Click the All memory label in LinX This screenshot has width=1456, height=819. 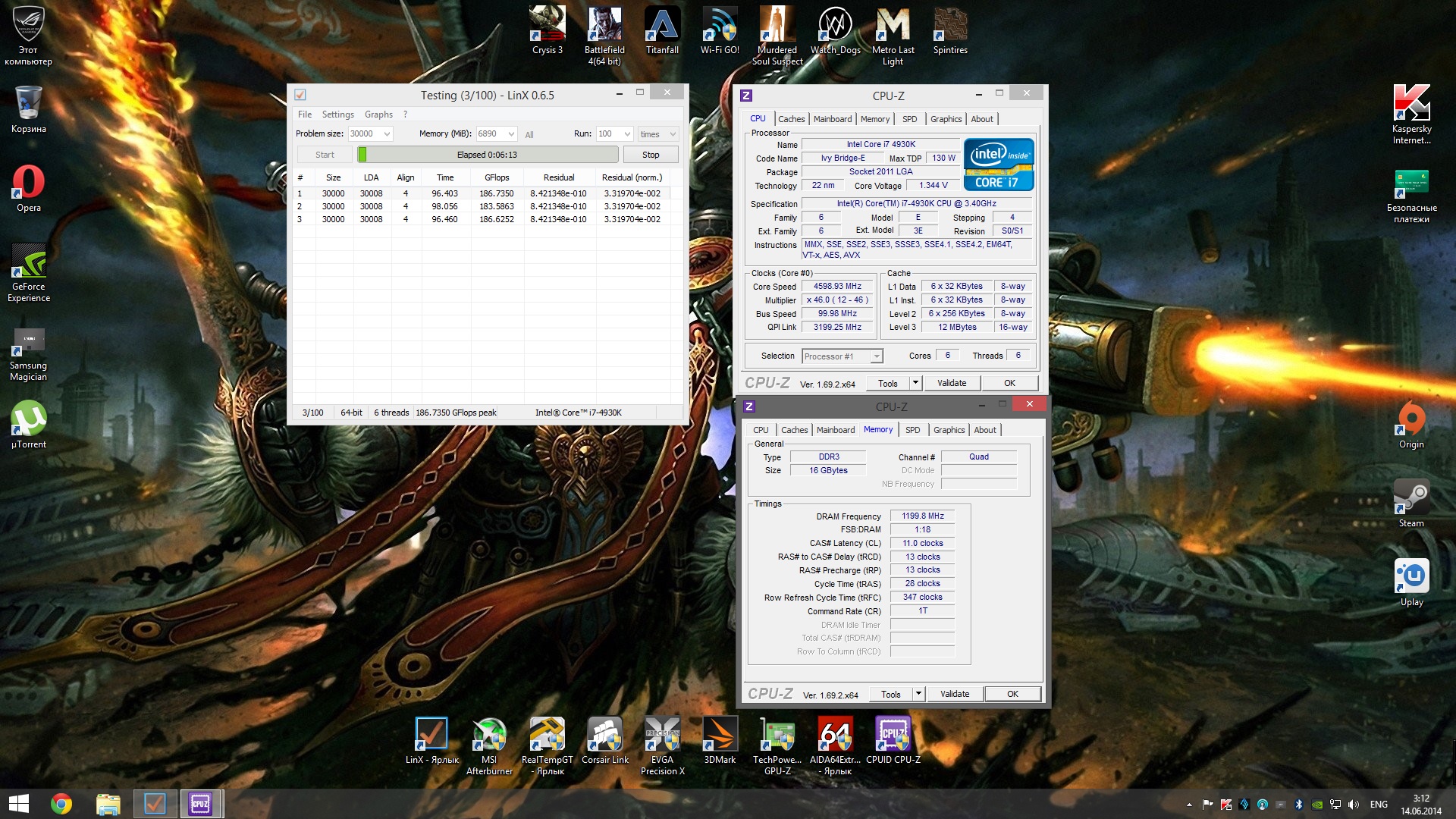[529, 135]
